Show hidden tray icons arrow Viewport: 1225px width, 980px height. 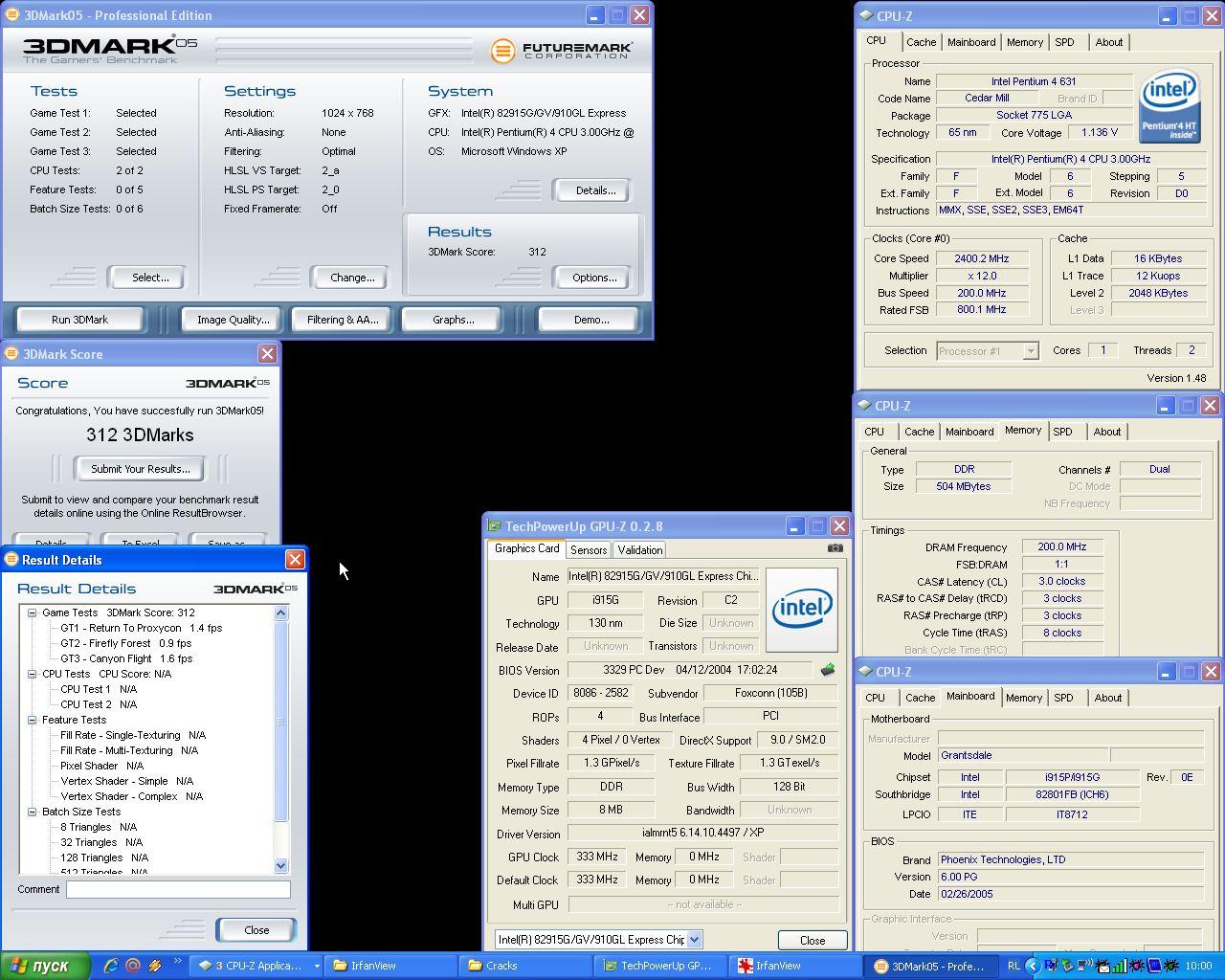(1033, 966)
